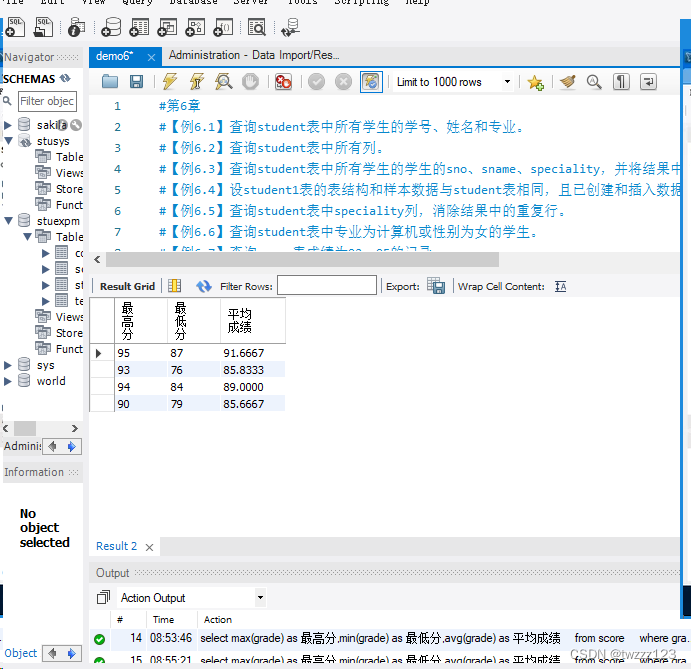Select result cell 85.8333
The image size is (691, 669).
[253, 370]
